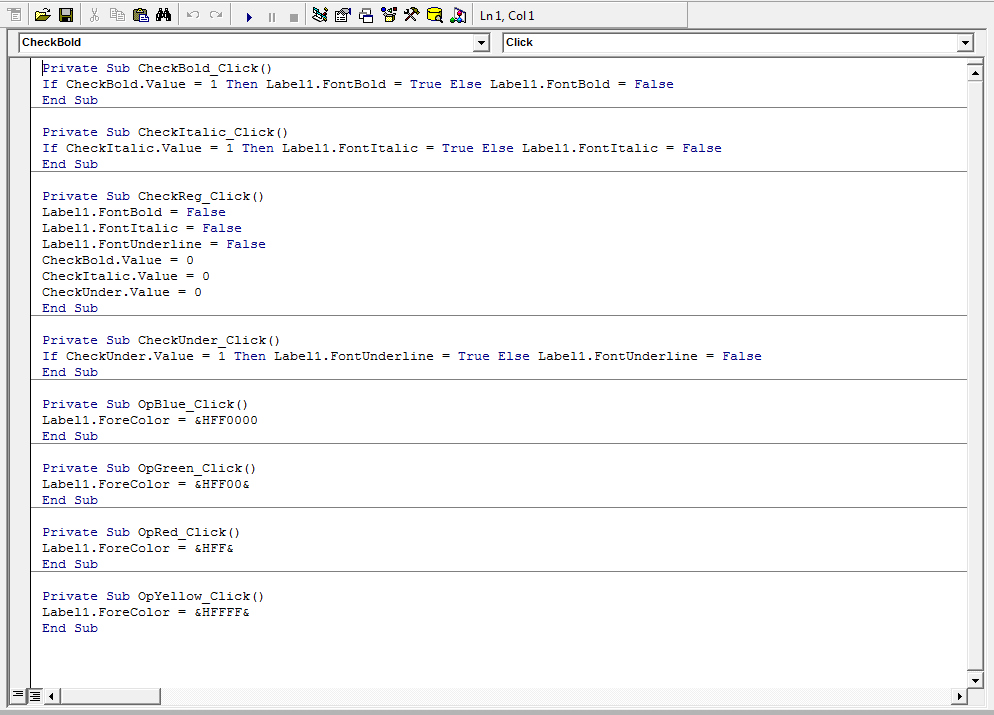Click 'Private Sub OpBlue_Click()' line
This screenshot has height=715, width=994.
[145, 404]
